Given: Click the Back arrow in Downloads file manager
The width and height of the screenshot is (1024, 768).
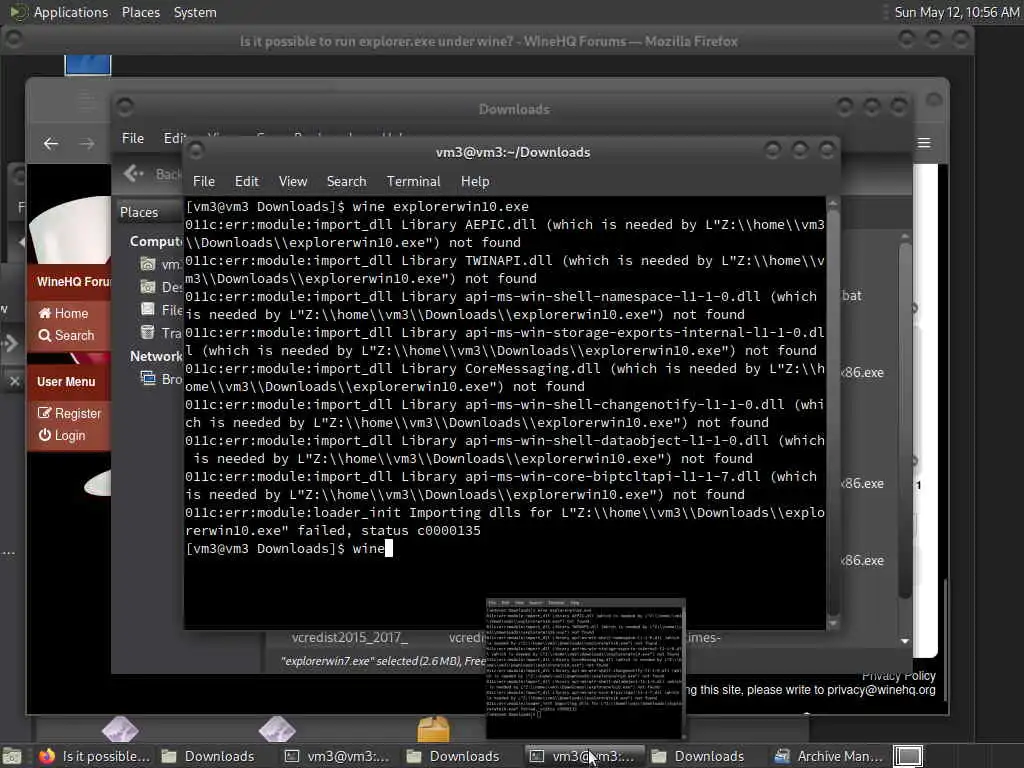Looking at the screenshot, I should (134, 173).
